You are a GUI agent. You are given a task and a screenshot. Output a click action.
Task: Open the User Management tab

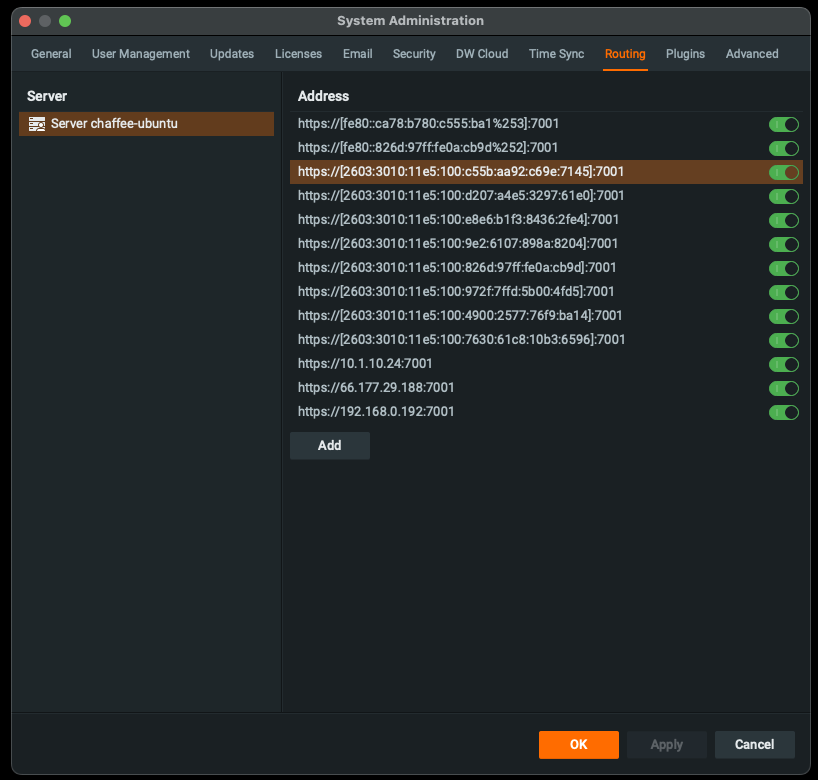pyautogui.click(x=140, y=54)
